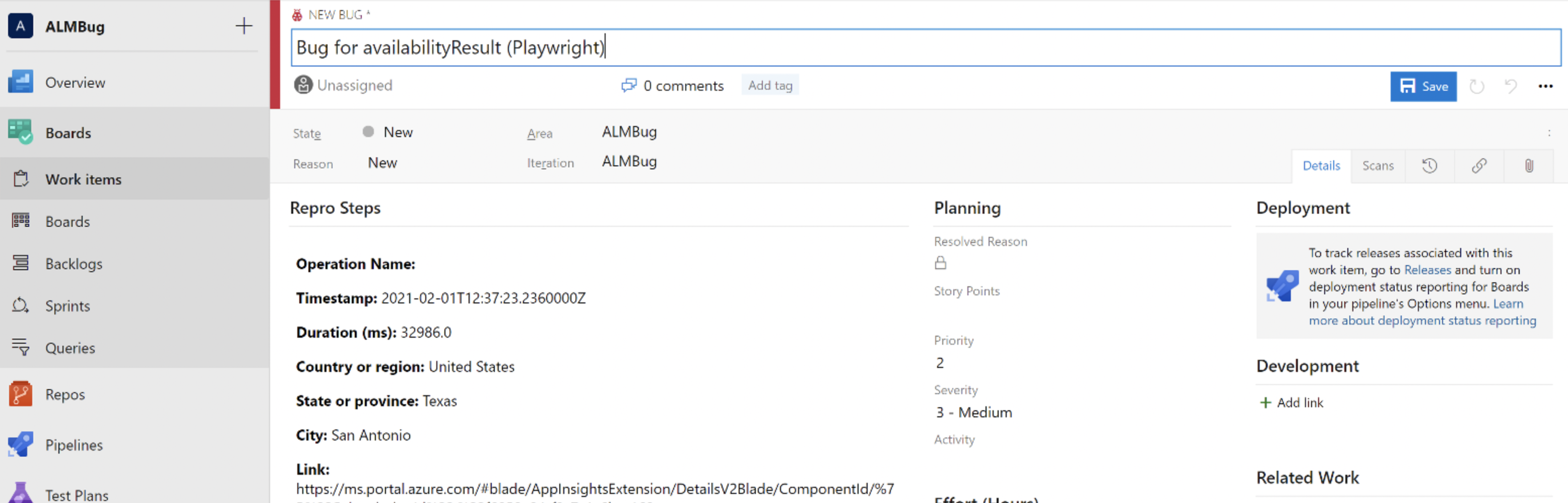Viewport: 1568px width, 503px height.
Task: Open the Iteration path dropdown ALMBug
Action: (629, 161)
